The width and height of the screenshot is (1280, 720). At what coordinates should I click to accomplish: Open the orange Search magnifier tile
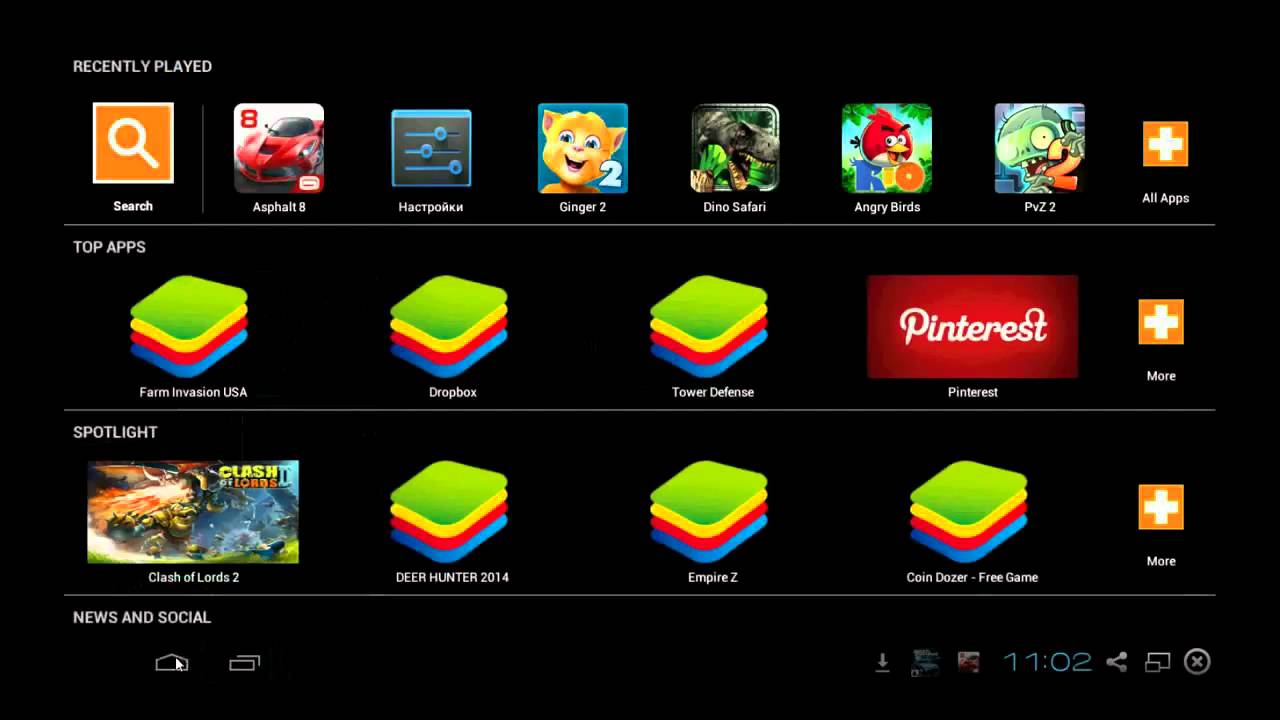click(133, 143)
